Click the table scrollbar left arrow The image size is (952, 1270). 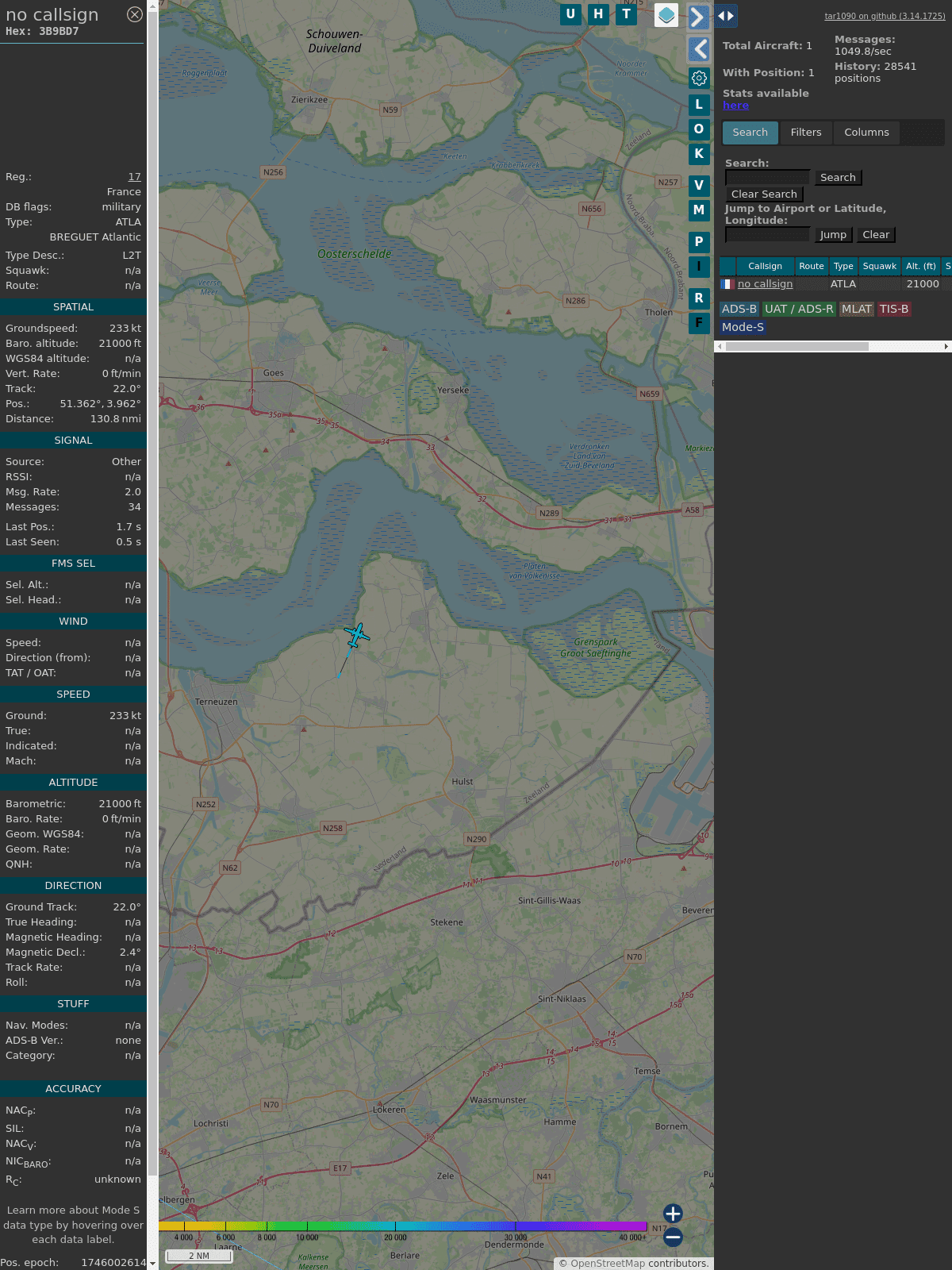(x=720, y=347)
